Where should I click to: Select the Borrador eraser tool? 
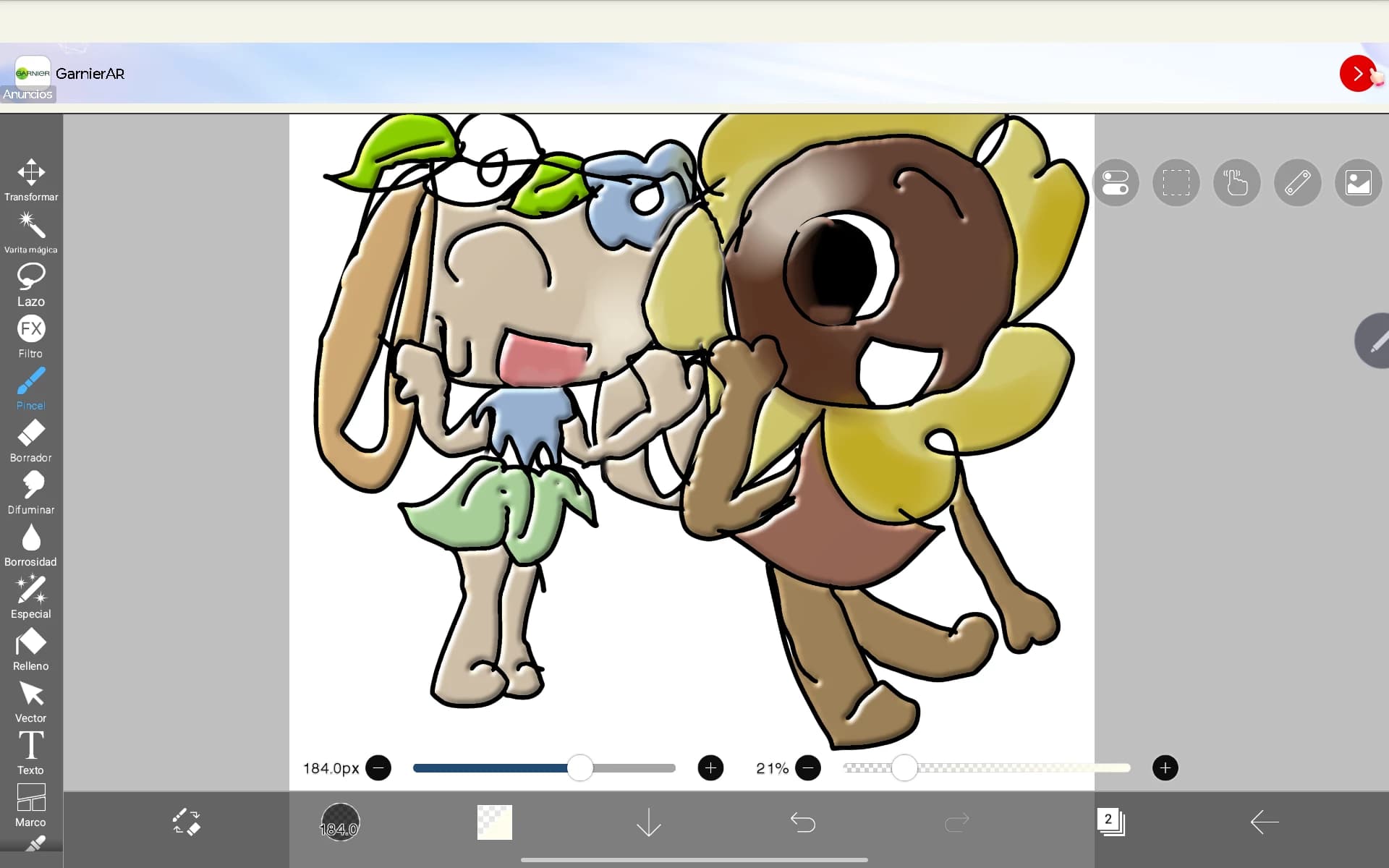click(x=31, y=441)
